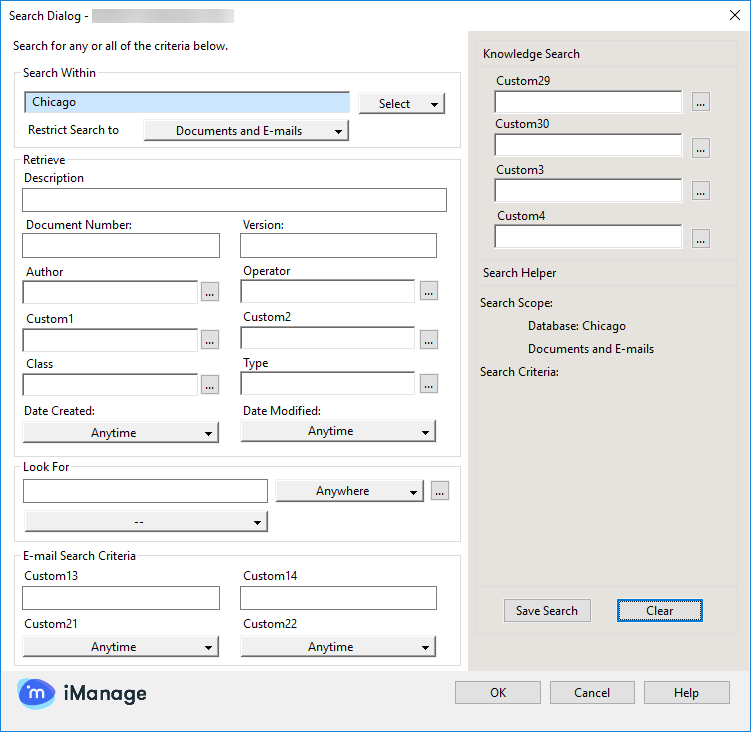Open the Custom2 lookup ellipsis button
The height and width of the screenshot is (732, 751).
pos(428,339)
